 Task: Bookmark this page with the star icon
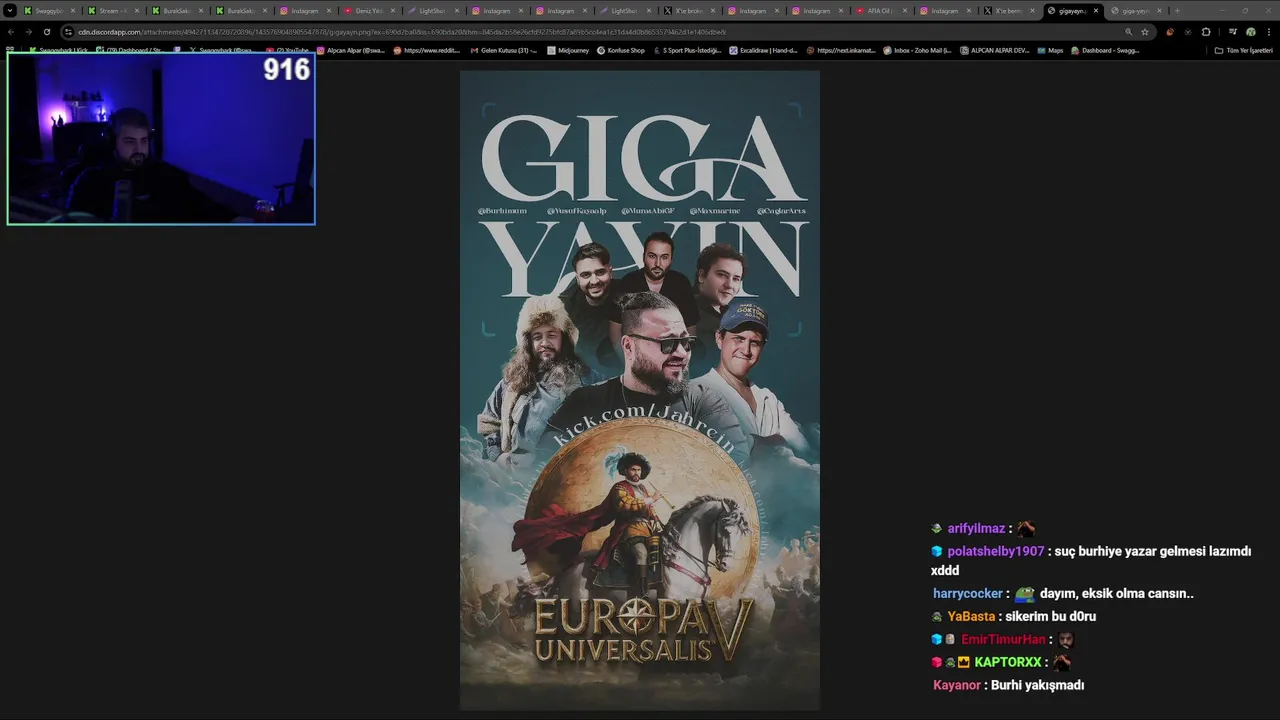pyautogui.click(x=1145, y=32)
